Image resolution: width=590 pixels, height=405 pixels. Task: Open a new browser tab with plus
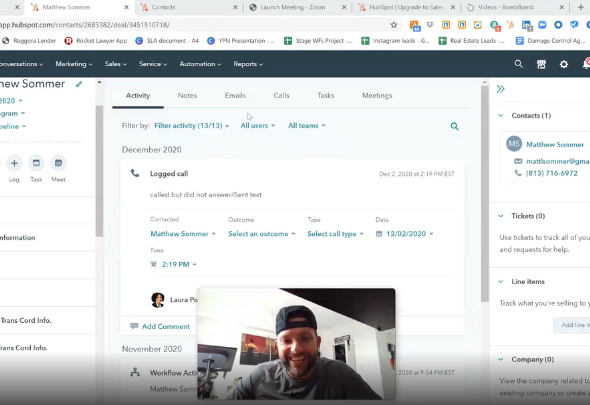coord(581,7)
